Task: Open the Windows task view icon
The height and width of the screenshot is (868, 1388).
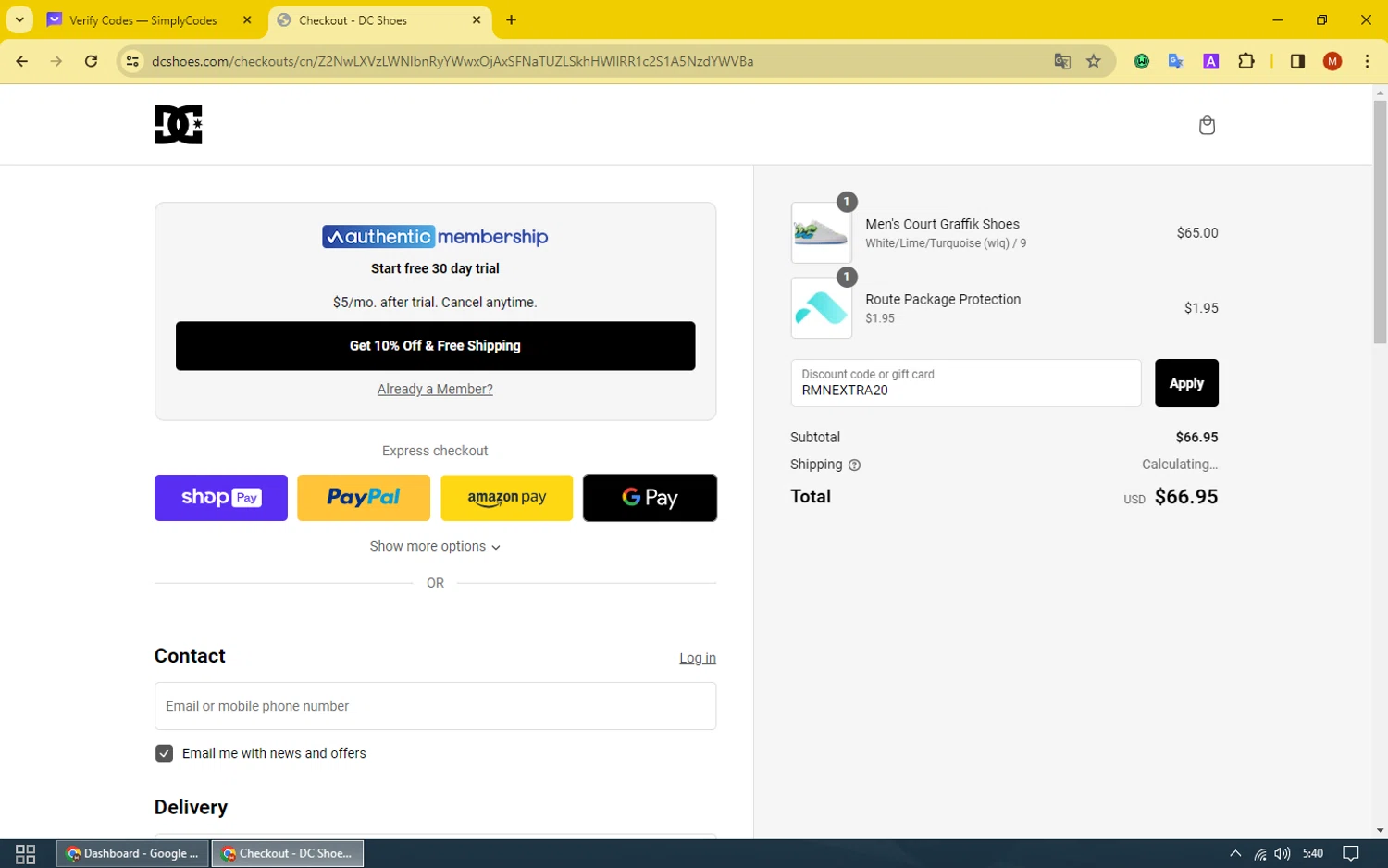Action: [25, 853]
